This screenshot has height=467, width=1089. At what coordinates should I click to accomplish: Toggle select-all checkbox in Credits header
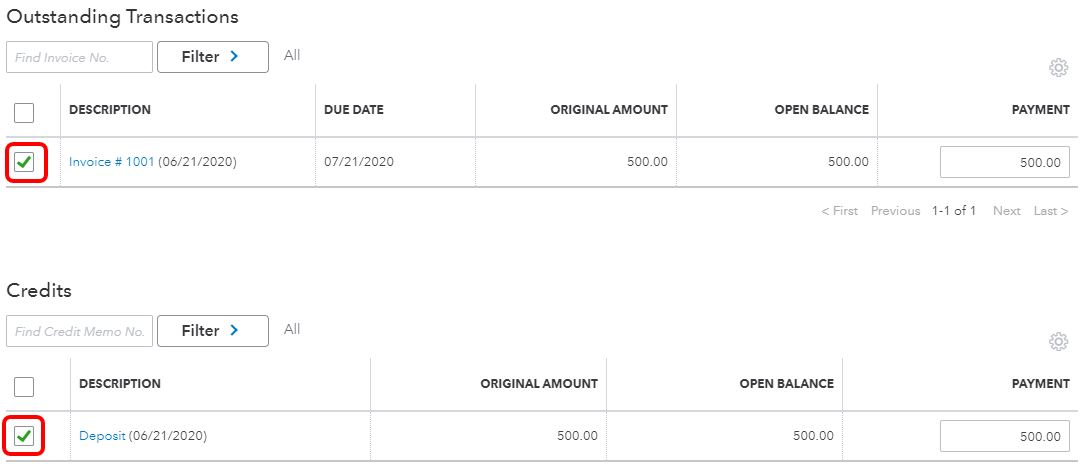point(24,386)
